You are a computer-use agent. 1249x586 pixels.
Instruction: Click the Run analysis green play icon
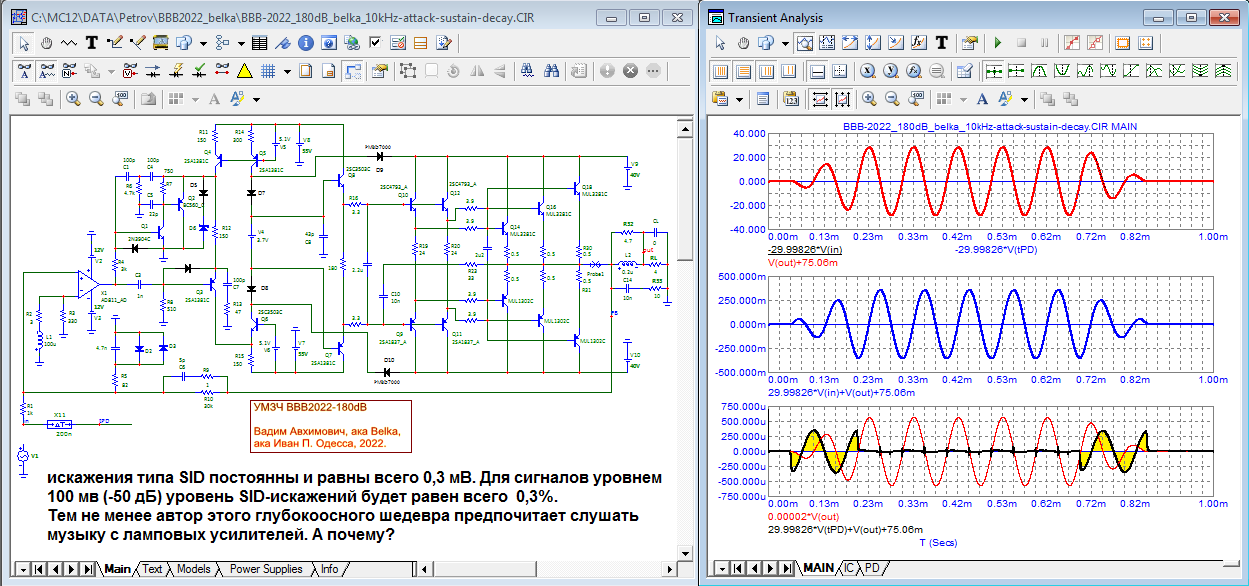point(997,43)
